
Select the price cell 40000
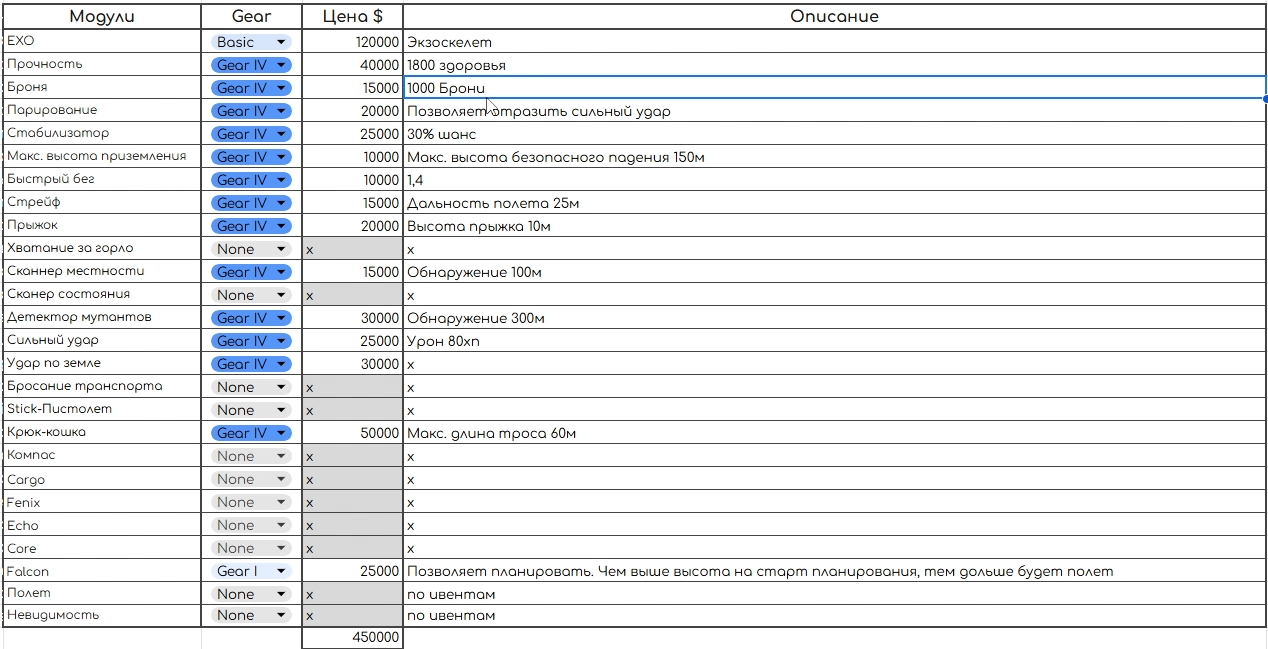(352, 65)
